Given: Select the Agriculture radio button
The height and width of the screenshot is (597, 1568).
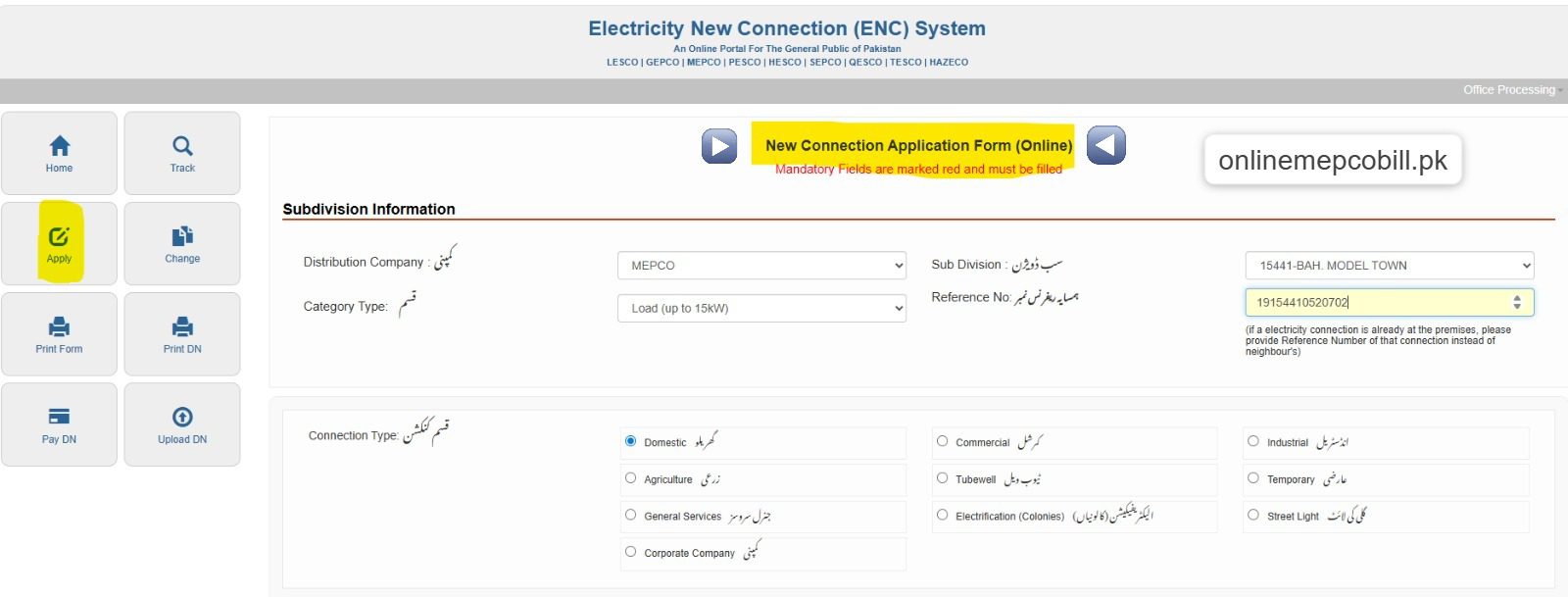Looking at the screenshot, I should 631,478.
